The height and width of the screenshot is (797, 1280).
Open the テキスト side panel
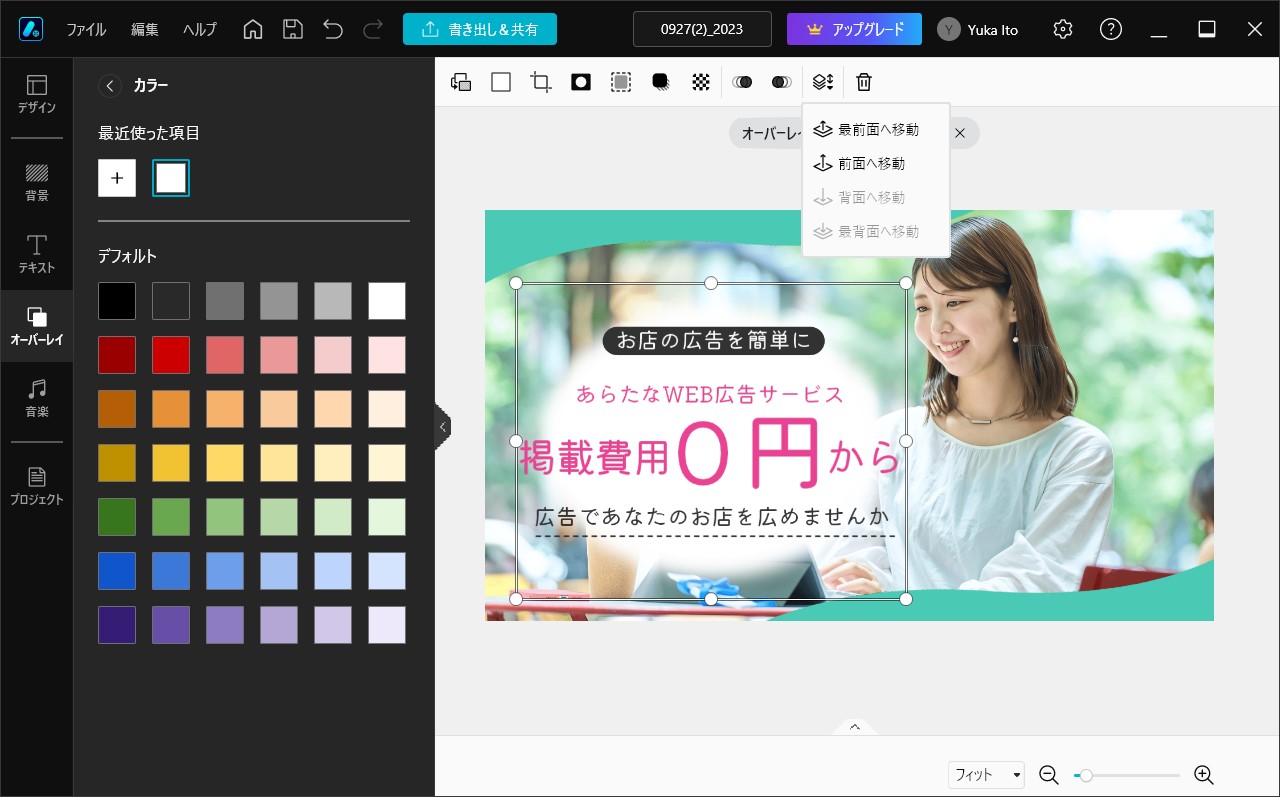(x=37, y=254)
